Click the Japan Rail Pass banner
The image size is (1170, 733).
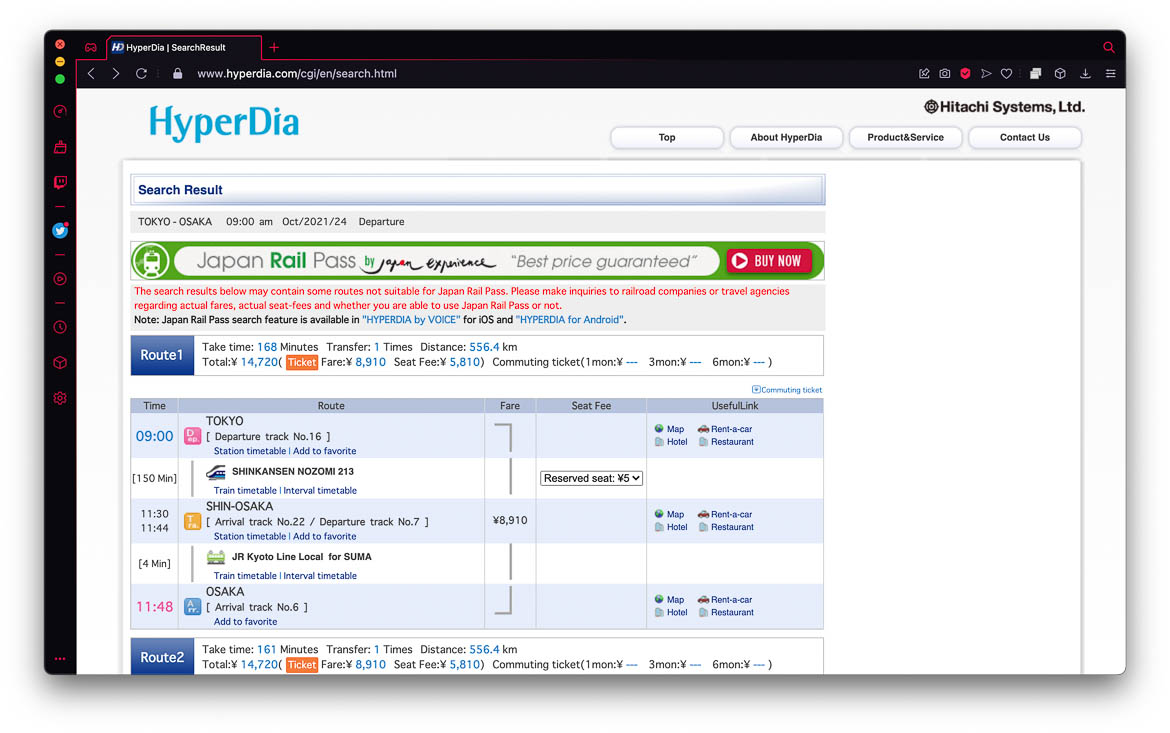[478, 261]
